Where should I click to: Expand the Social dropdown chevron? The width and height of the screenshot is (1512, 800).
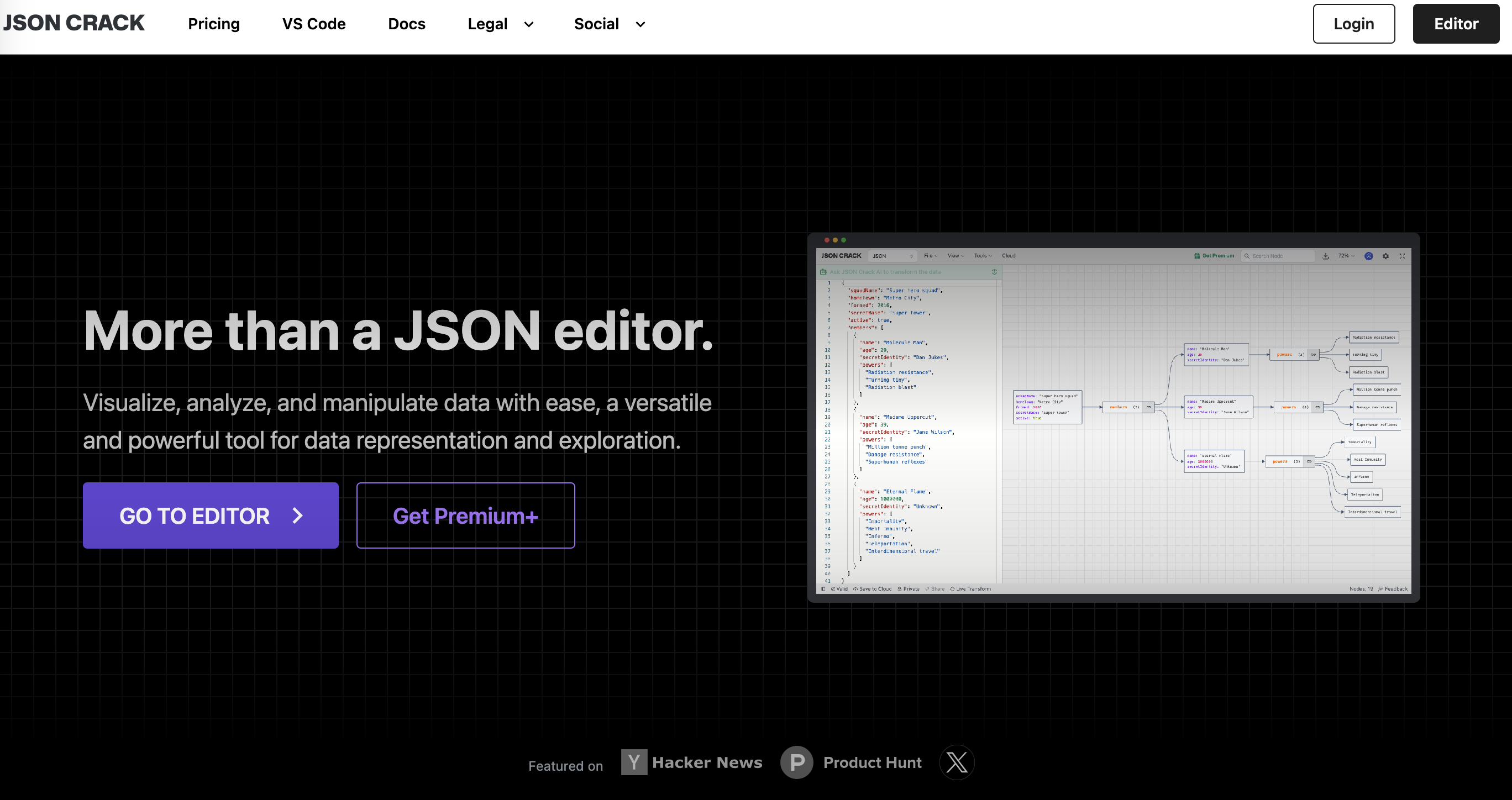pos(641,24)
